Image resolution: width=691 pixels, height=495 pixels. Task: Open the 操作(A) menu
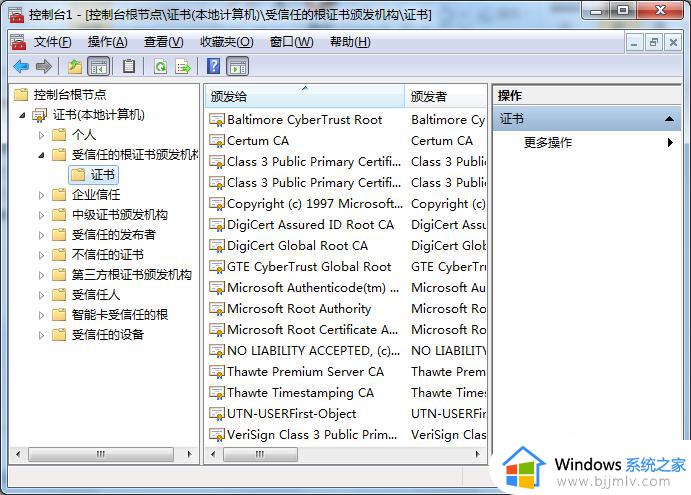pos(108,42)
